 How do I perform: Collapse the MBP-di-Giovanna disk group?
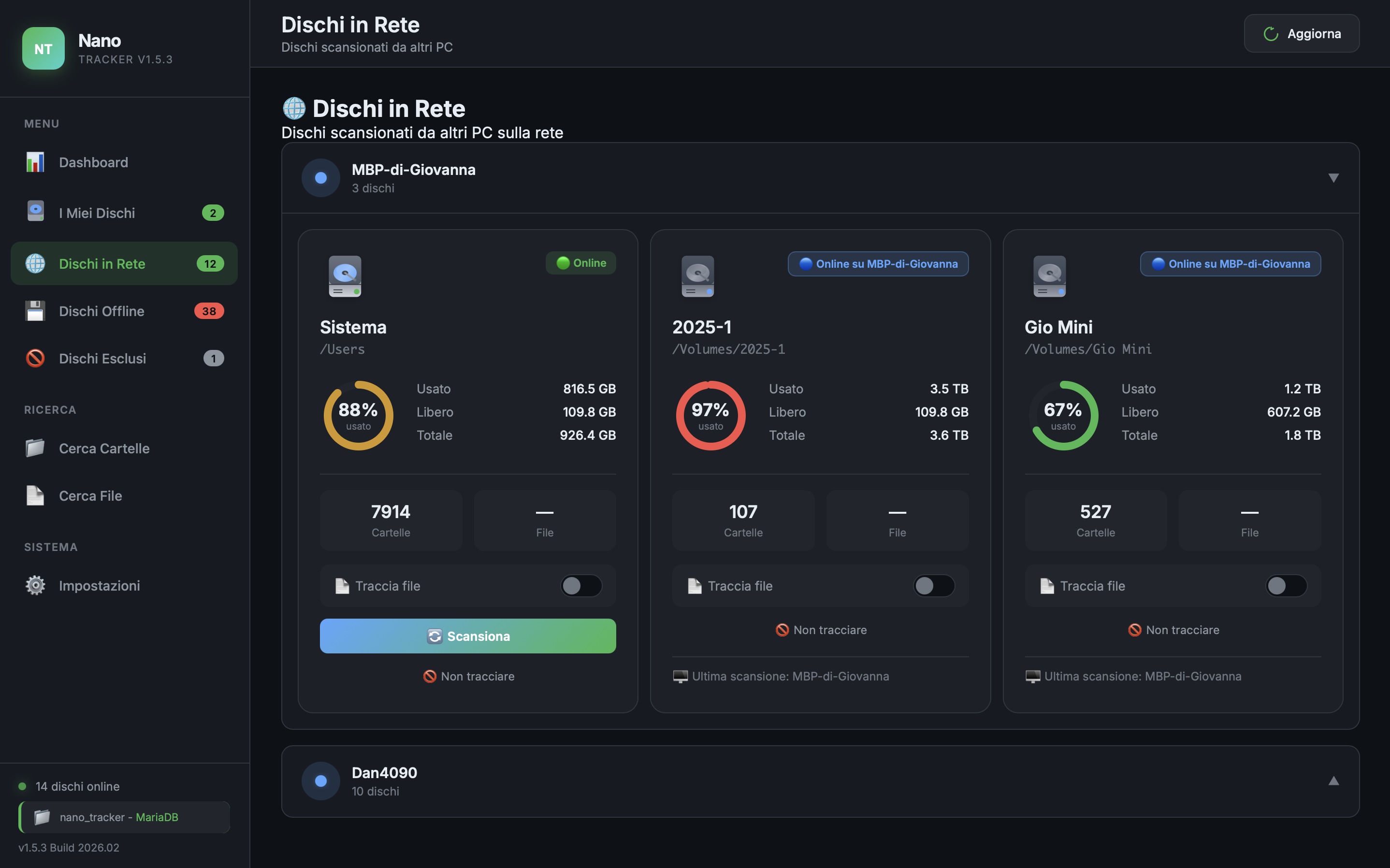coord(1334,178)
